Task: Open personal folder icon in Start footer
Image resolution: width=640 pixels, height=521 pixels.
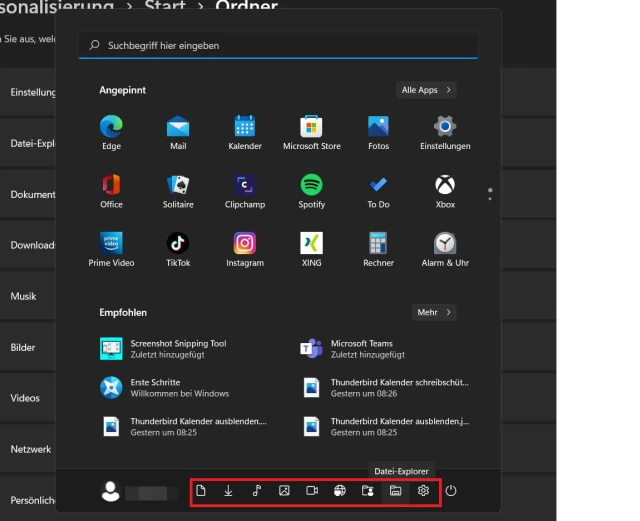Action: [x=367, y=490]
